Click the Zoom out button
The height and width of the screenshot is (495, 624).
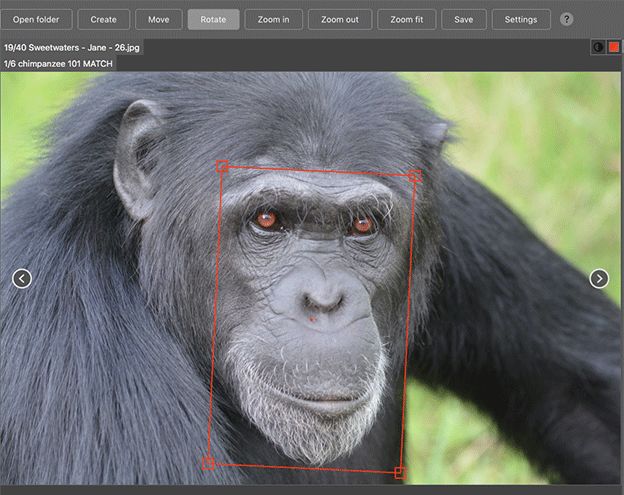pos(340,19)
